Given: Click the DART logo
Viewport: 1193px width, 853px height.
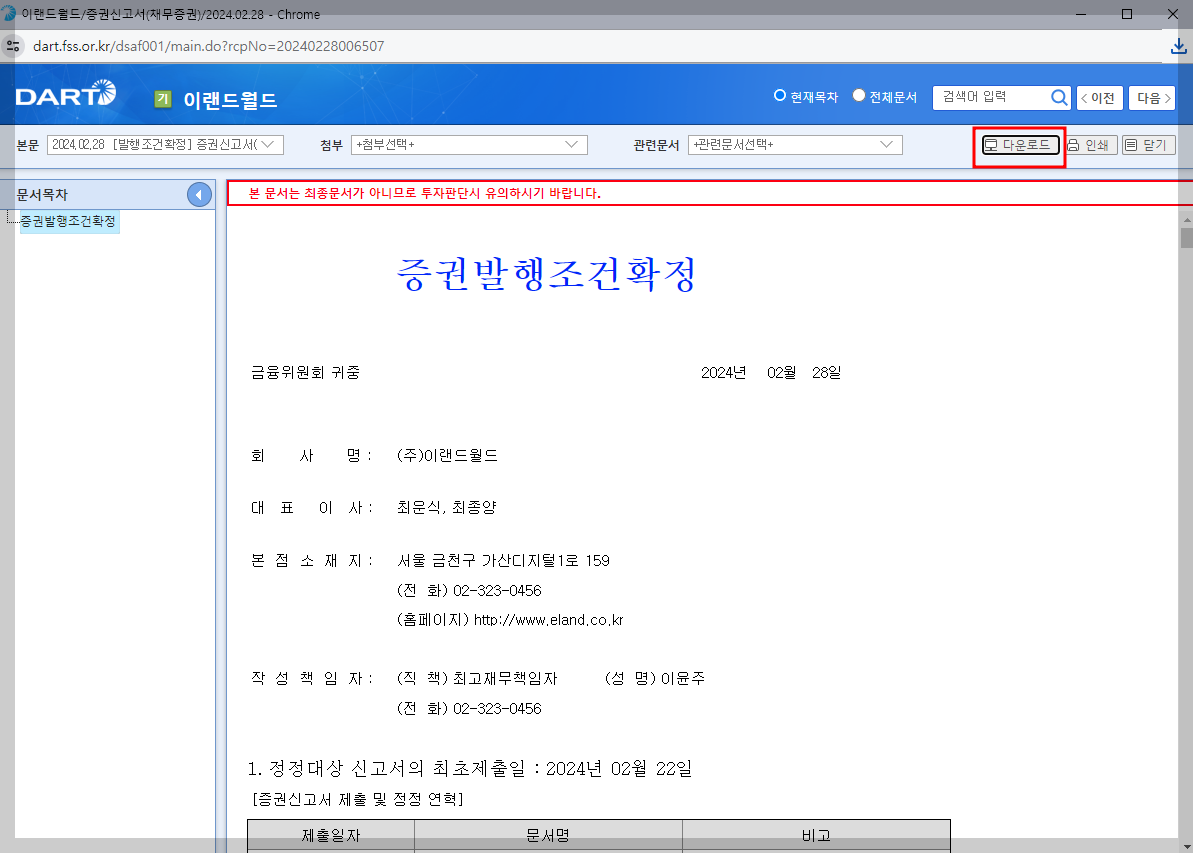Looking at the screenshot, I should pos(65,94).
